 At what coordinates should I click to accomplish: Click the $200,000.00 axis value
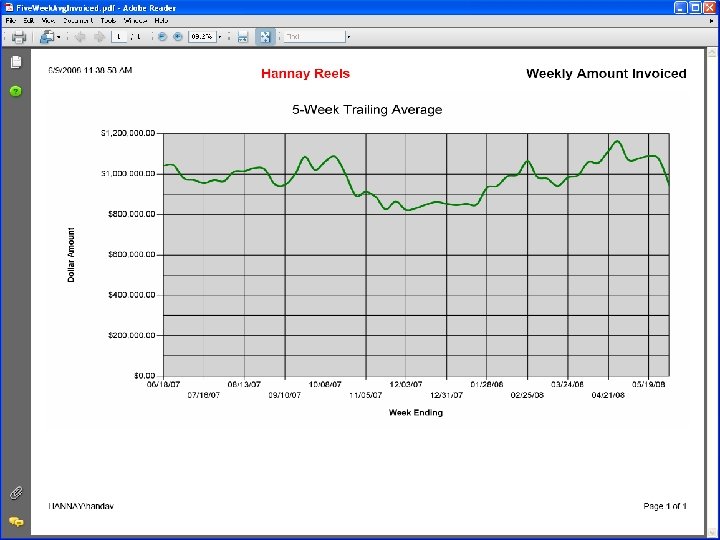point(132,335)
